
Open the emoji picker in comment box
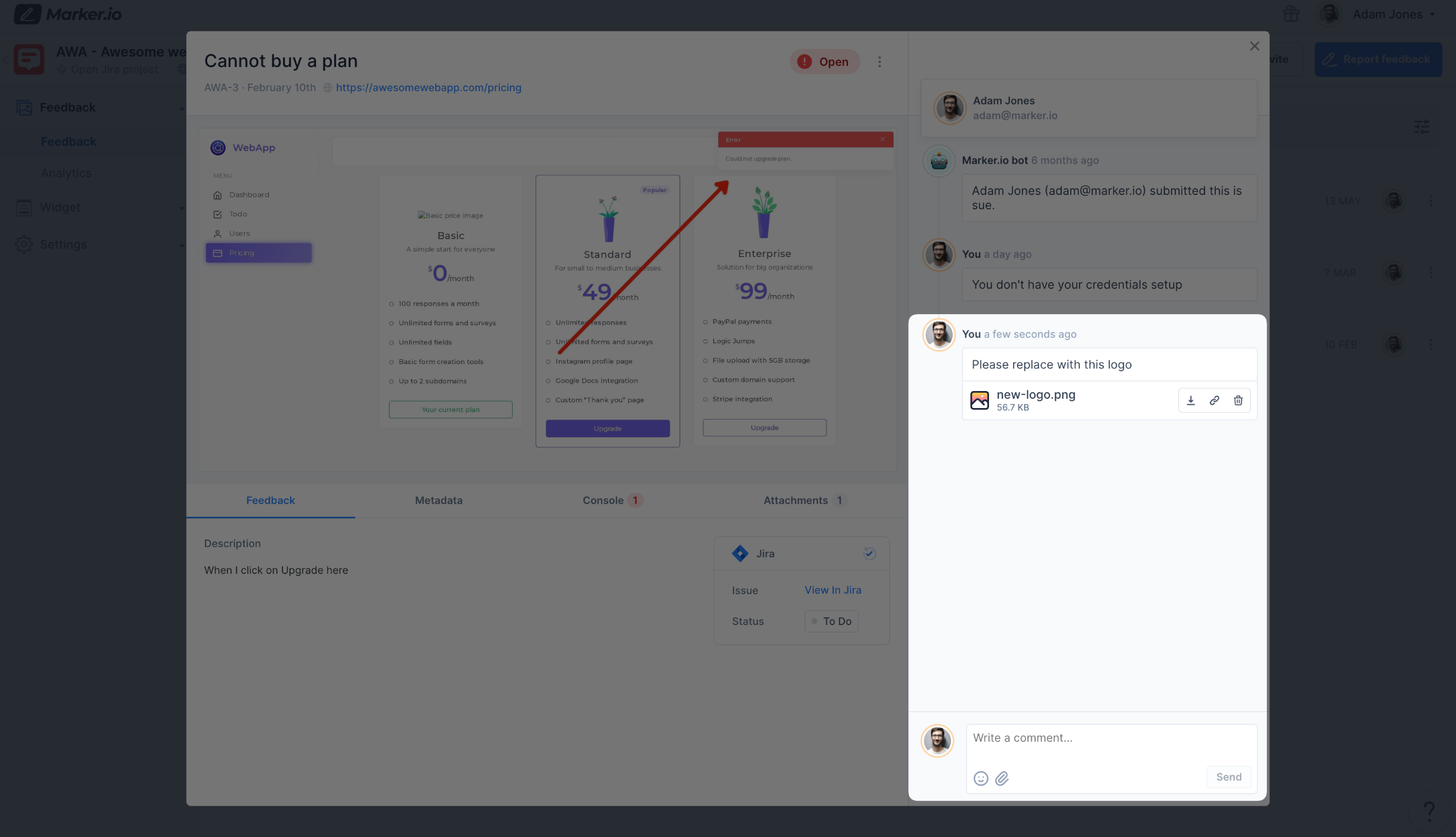click(980, 778)
